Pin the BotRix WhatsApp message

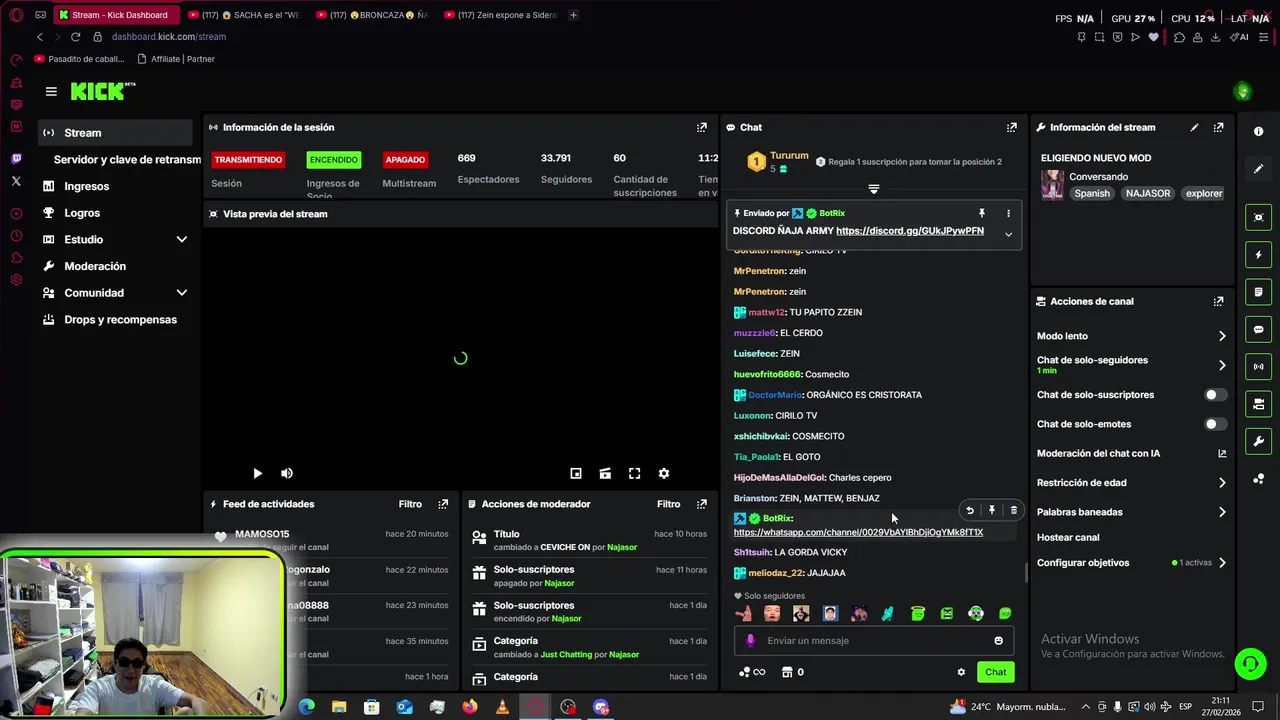pyautogui.click(x=992, y=510)
